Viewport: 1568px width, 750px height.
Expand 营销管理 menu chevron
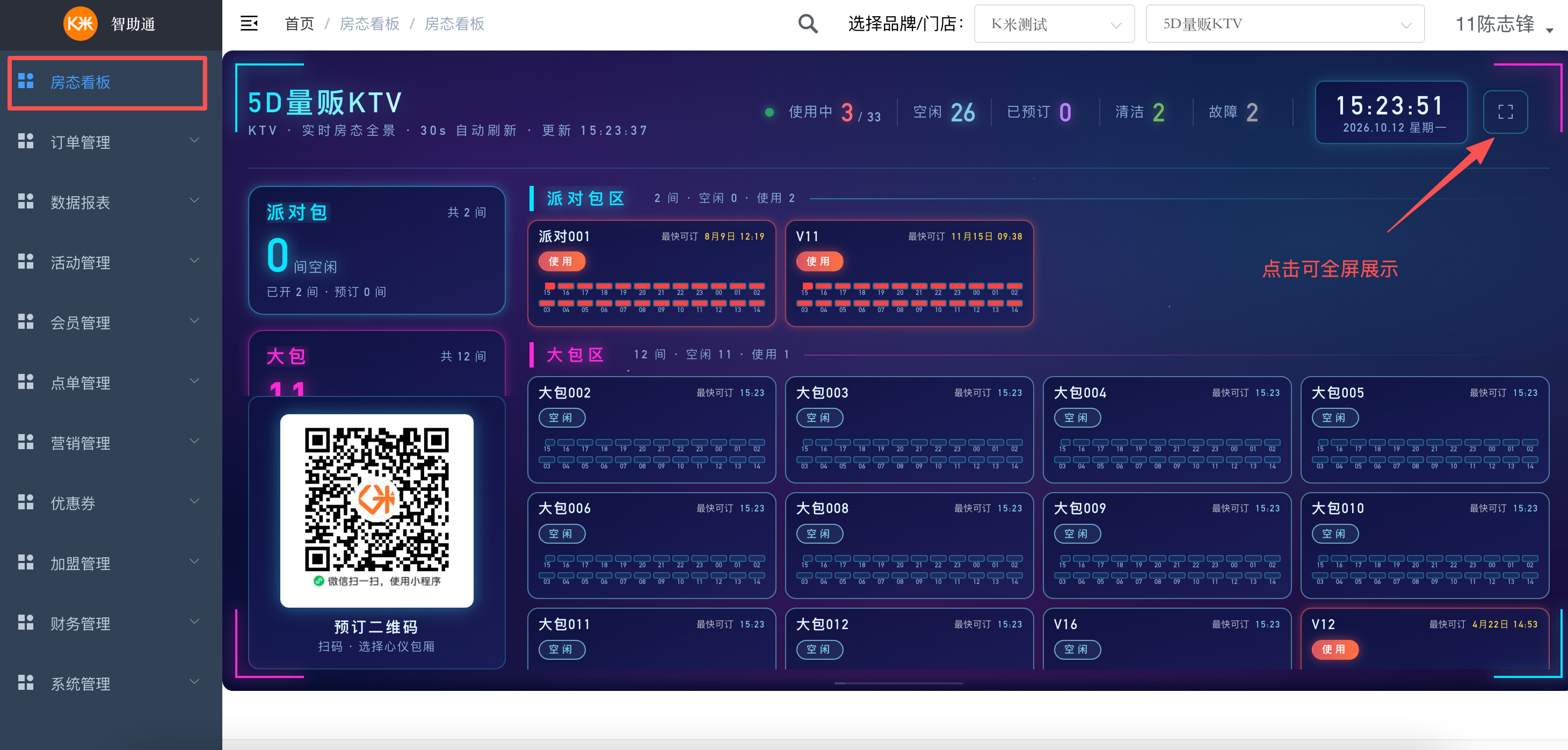tap(194, 442)
